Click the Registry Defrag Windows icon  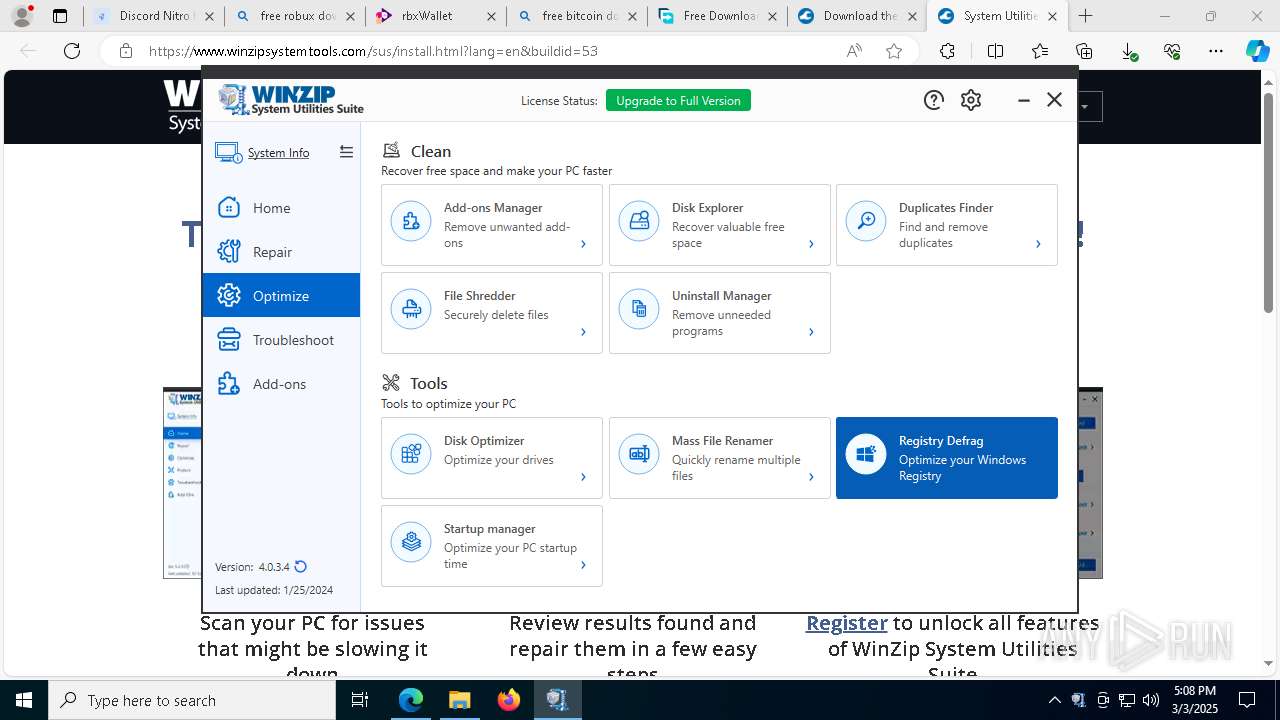pos(866,455)
